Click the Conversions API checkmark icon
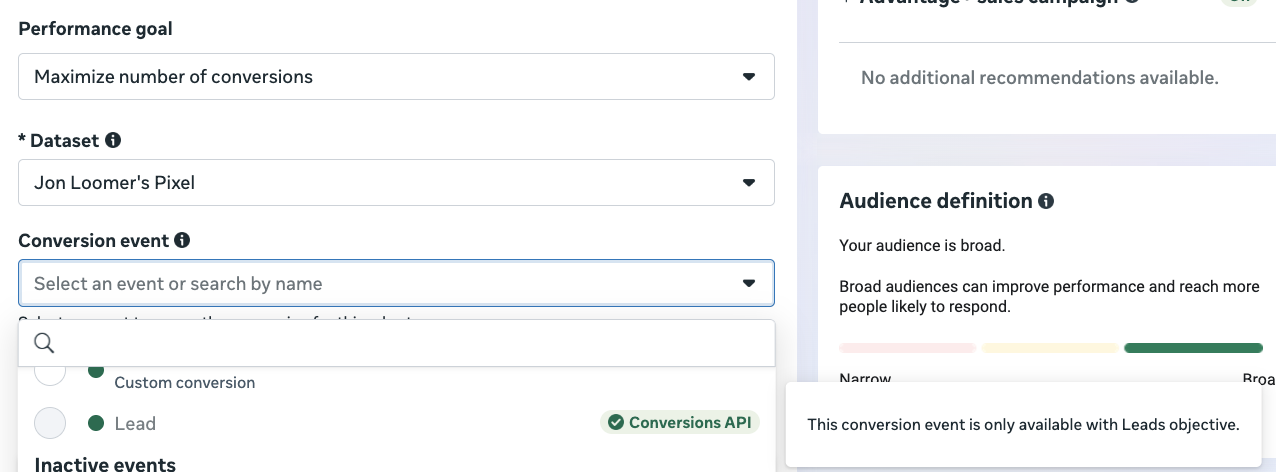Image resolution: width=1276 pixels, height=472 pixels. [616, 423]
